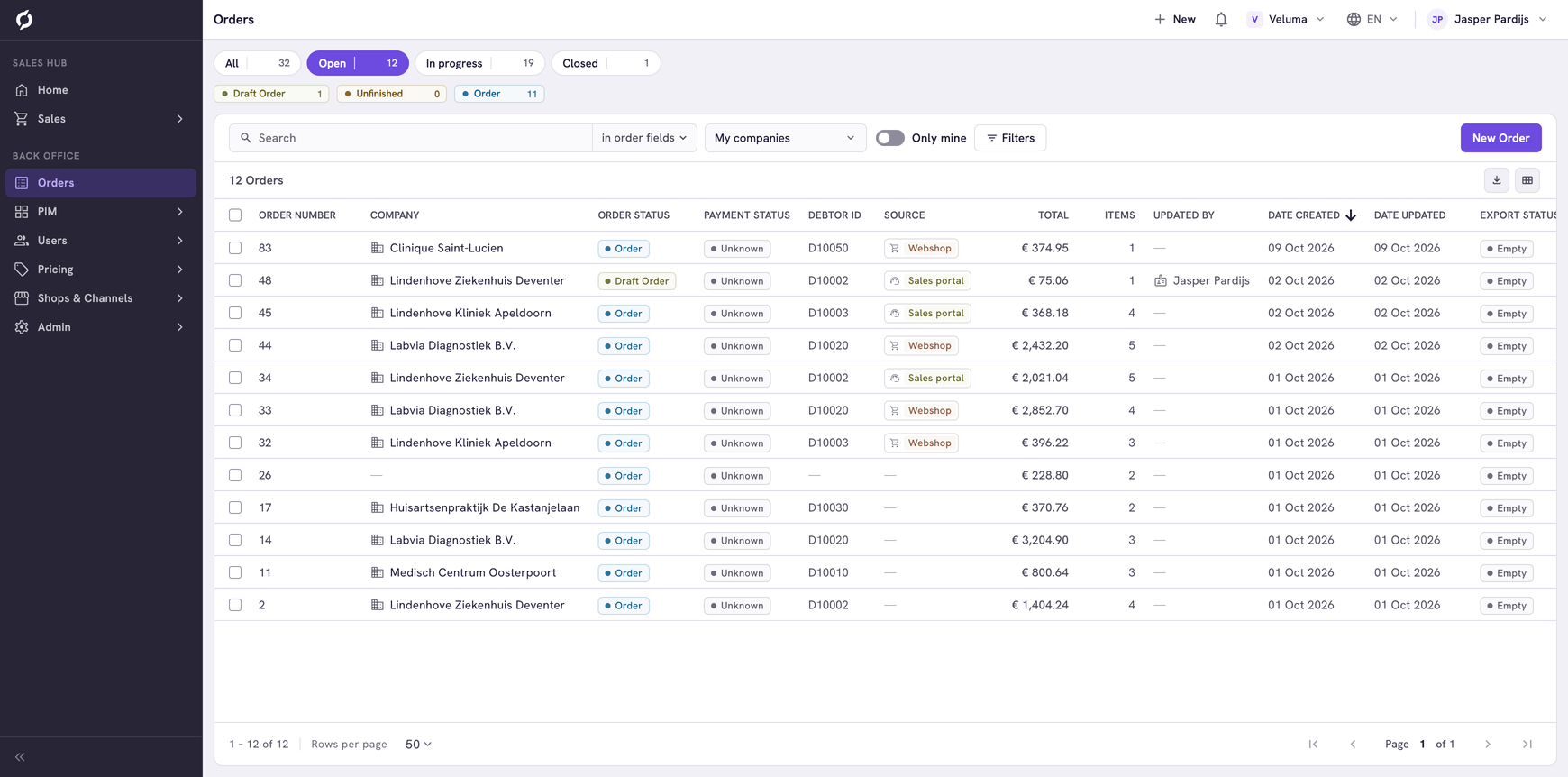Check the box for order 2
The image size is (1568, 777).
235,605
